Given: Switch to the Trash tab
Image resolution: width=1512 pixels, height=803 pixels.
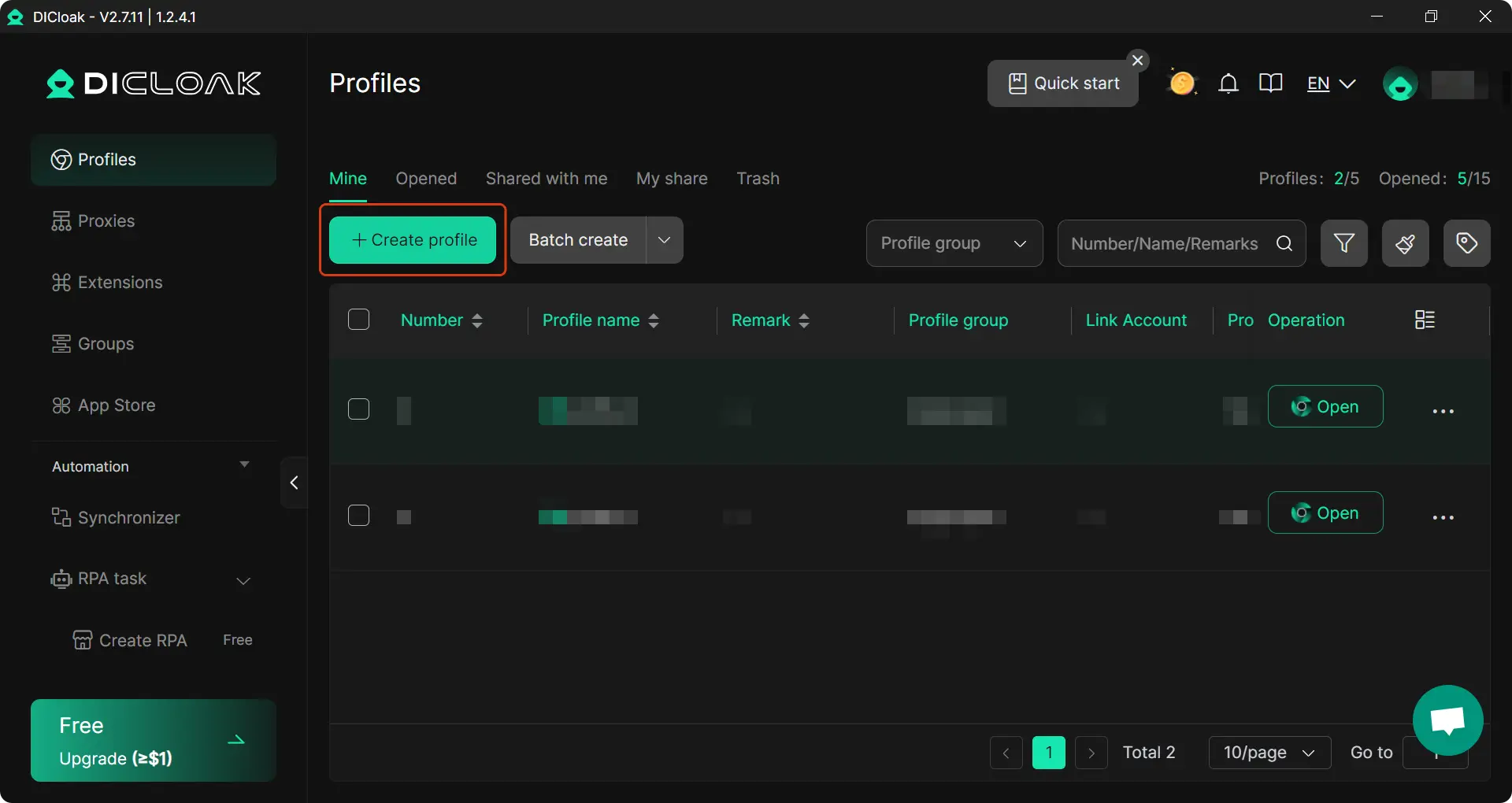Looking at the screenshot, I should coord(758,179).
